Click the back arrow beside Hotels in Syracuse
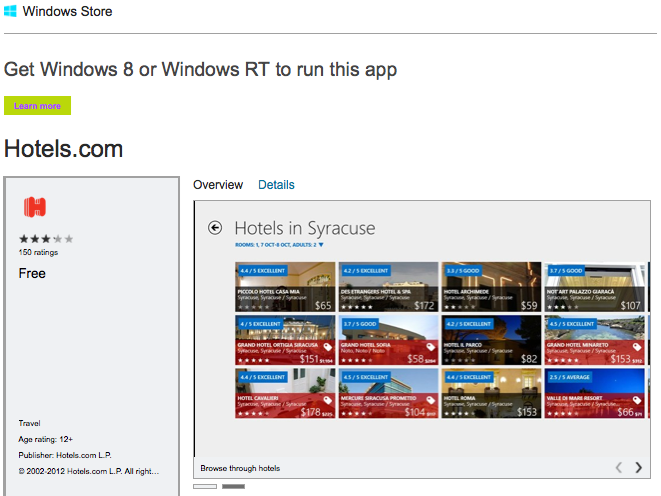Viewport: 661px width, 496px height. coord(215,228)
